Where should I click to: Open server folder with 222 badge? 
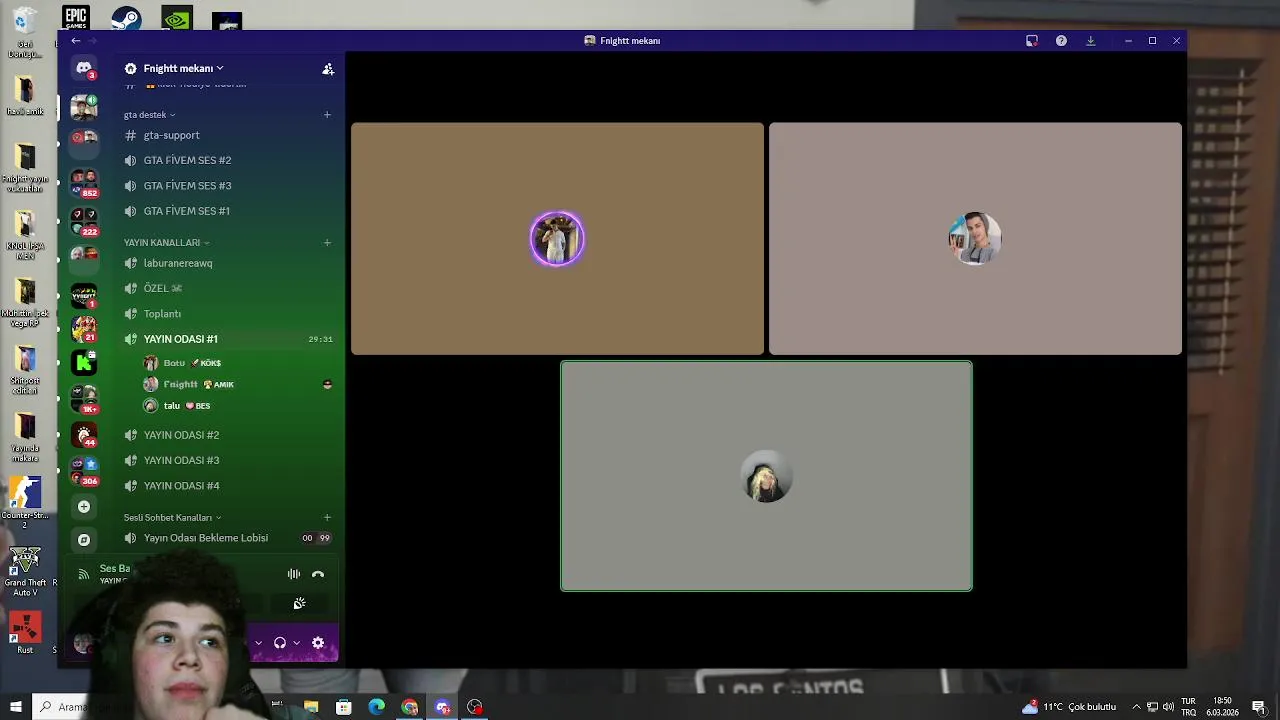click(84, 220)
